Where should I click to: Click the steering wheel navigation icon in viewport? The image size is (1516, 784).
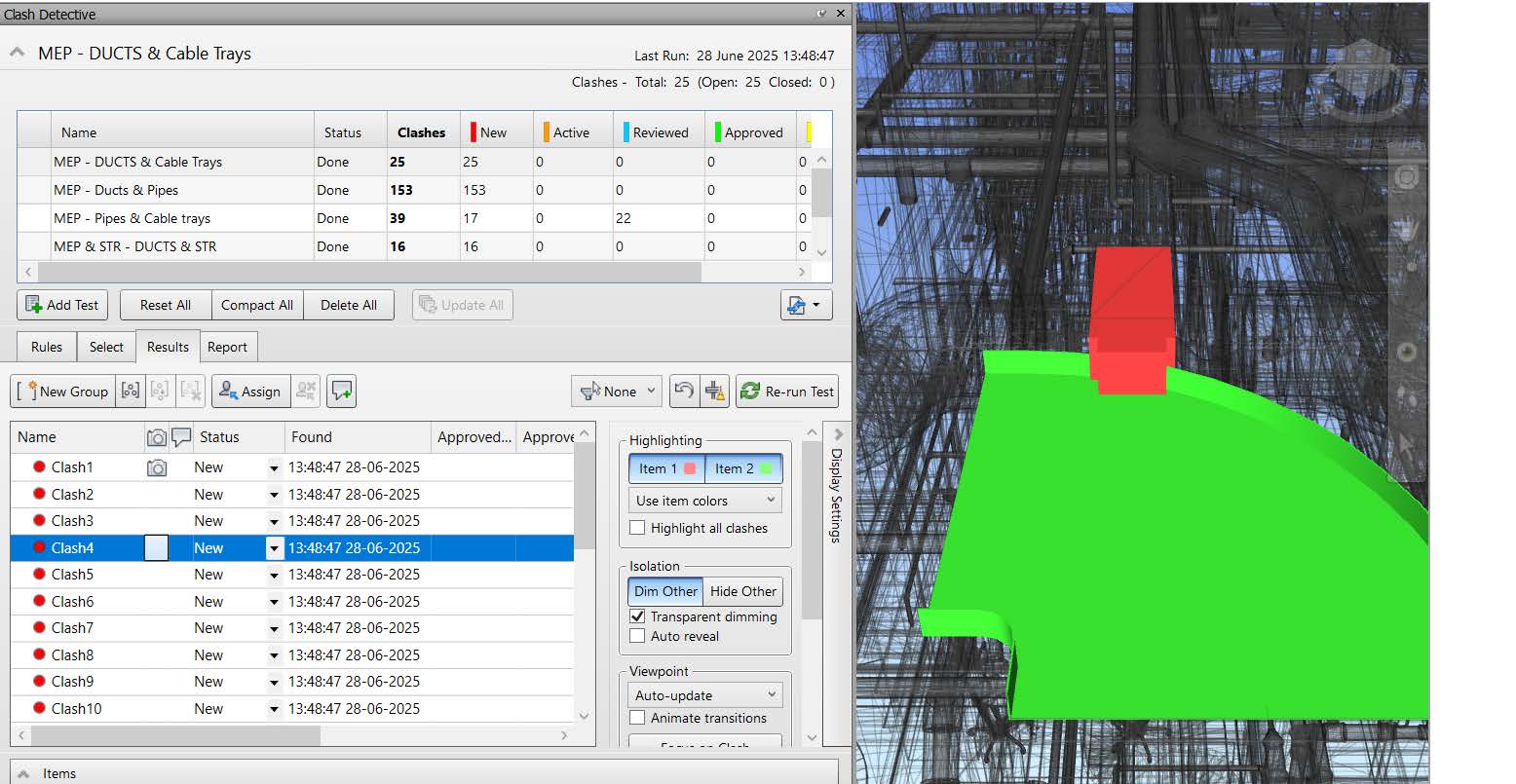point(1407,177)
